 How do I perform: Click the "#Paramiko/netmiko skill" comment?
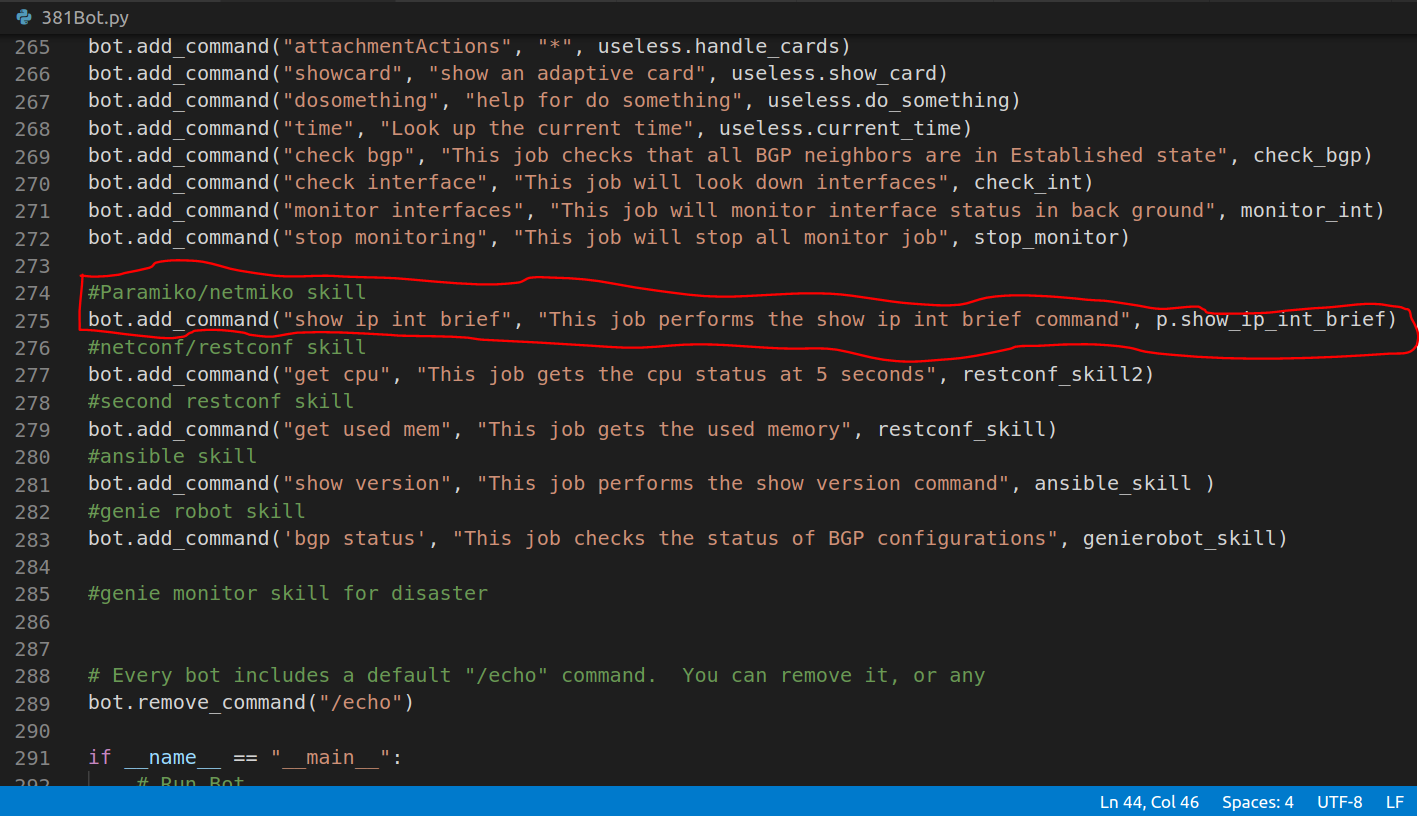pyautogui.click(x=227, y=292)
